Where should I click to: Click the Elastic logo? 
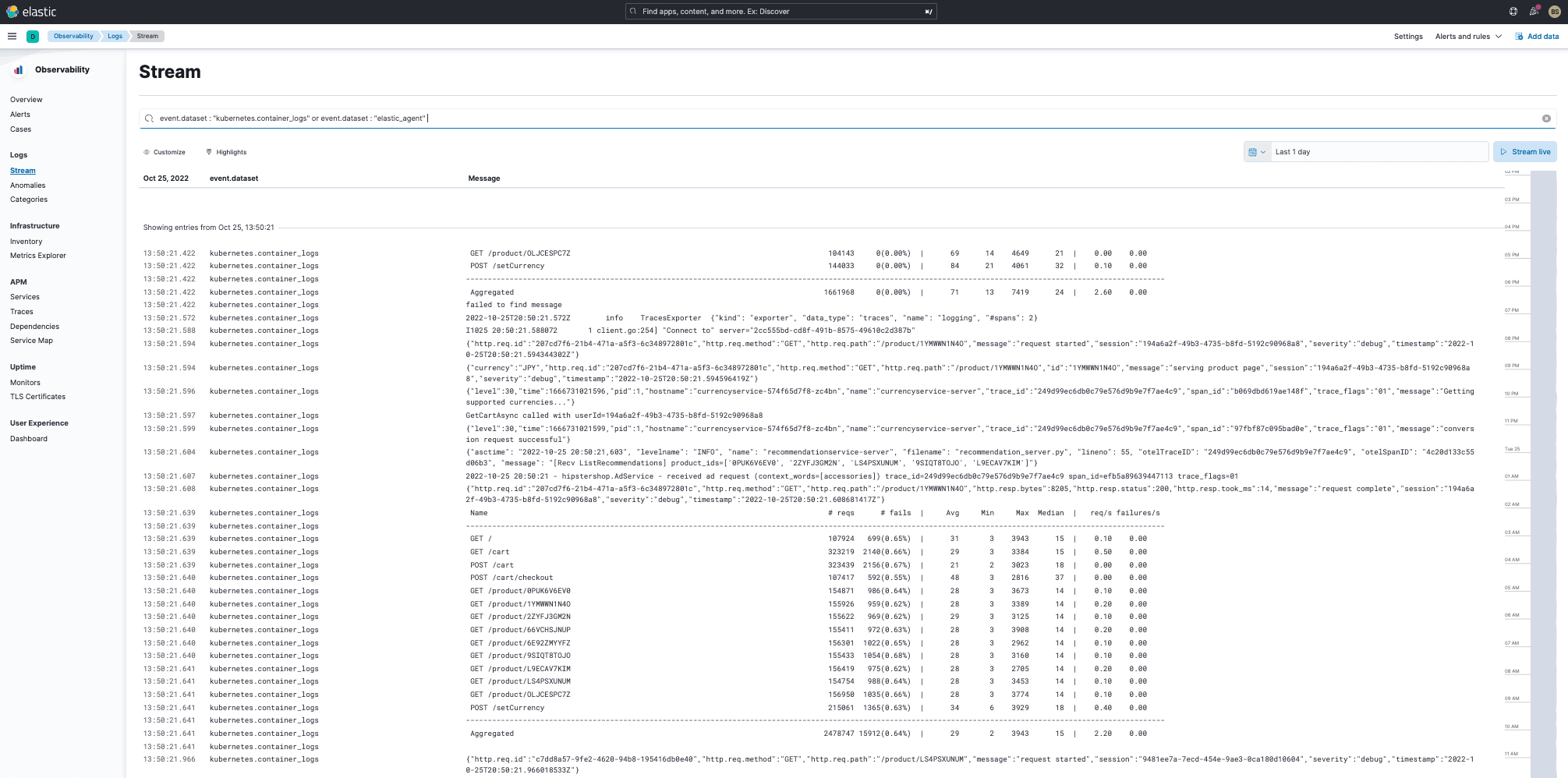(31, 12)
